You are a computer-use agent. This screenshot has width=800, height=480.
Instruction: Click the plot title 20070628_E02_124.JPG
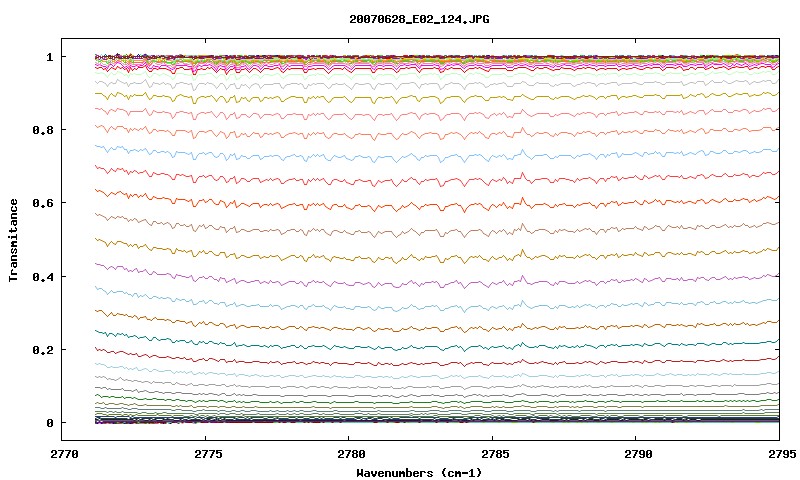coord(419,19)
